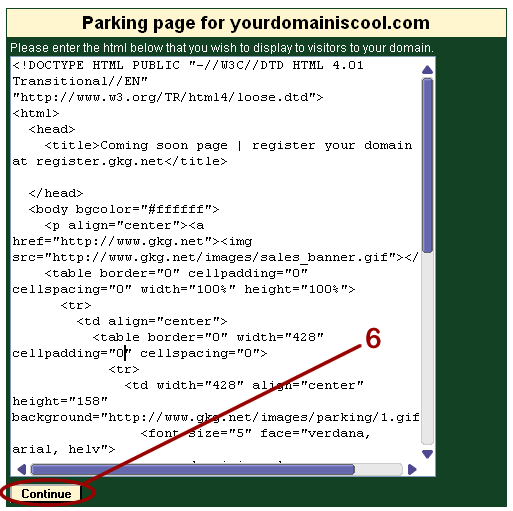Click the vertical scrollbar up arrow

pyautogui.click(x=427, y=70)
